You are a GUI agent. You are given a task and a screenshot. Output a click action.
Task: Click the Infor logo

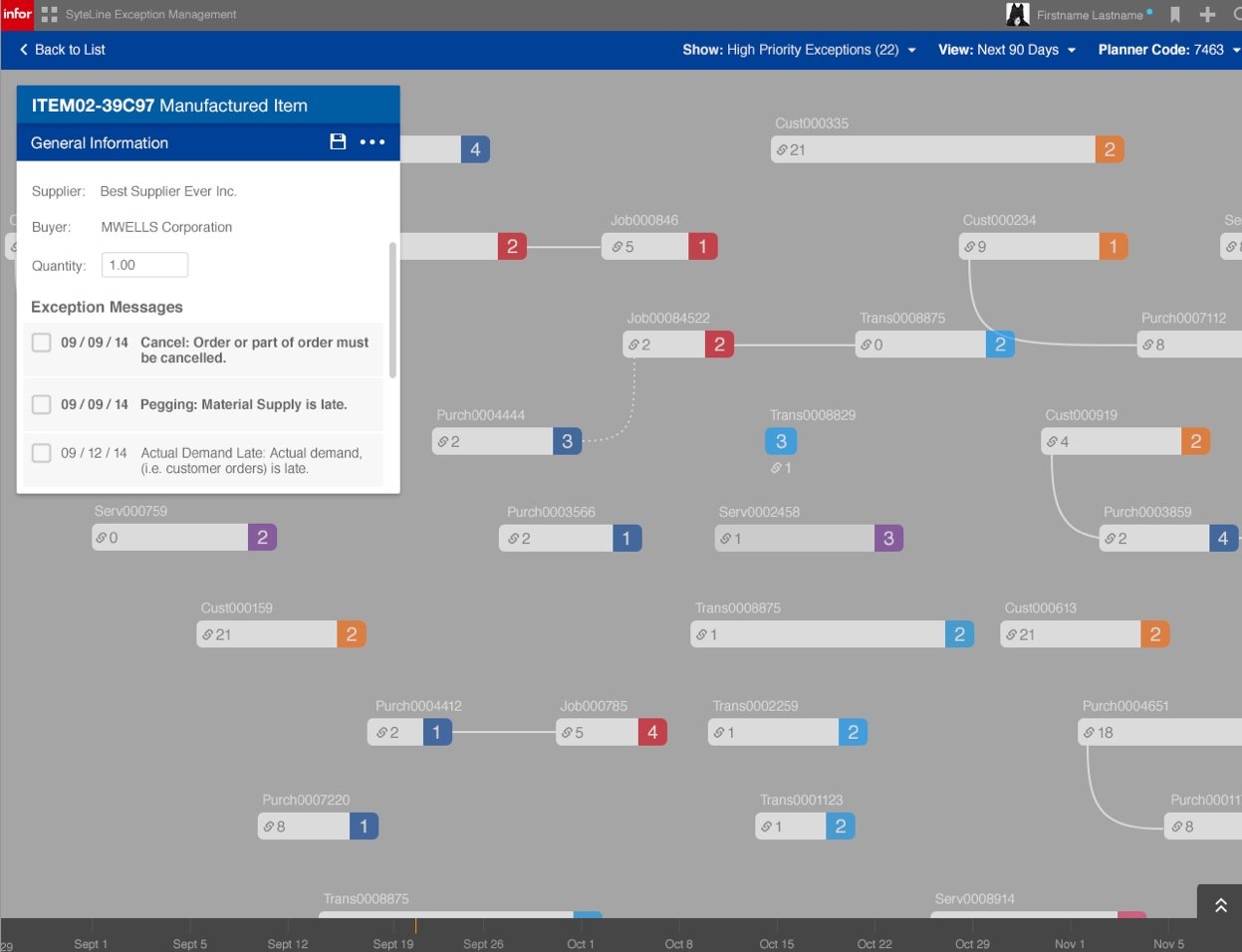(17, 15)
